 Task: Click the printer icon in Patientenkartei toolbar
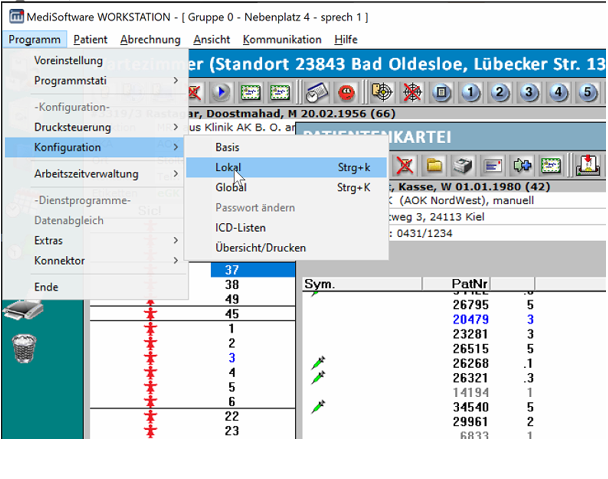(x=464, y=166)
